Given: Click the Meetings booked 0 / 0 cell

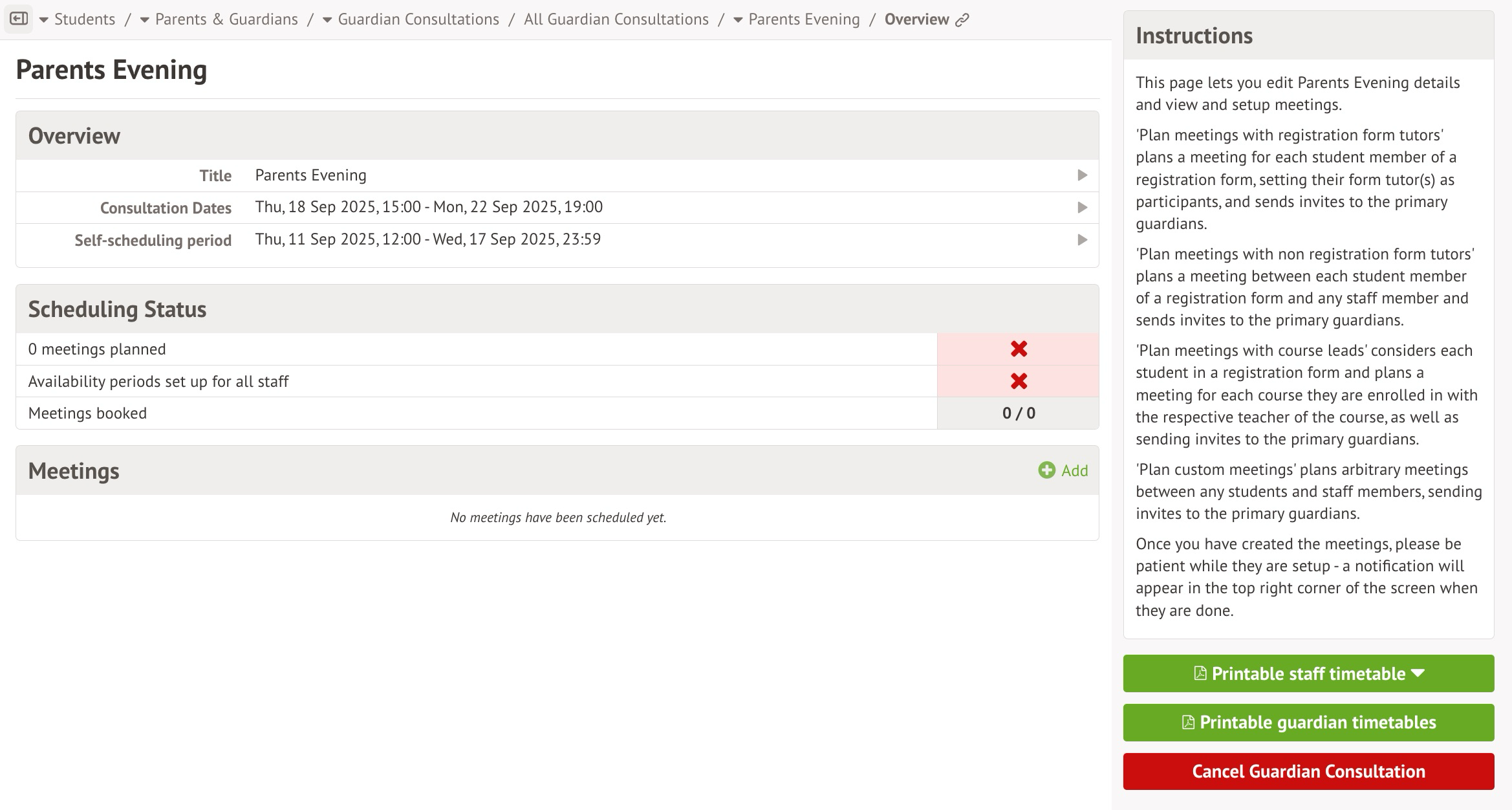Looking at the screenshot, I should click(x=1019, y=413).
